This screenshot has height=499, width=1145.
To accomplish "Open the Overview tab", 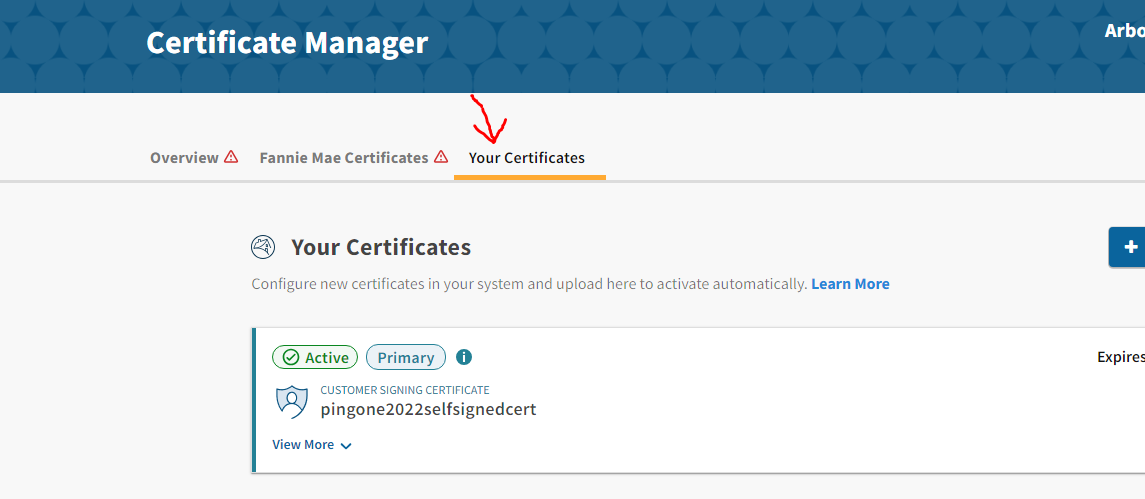I will (x=184, y=158).
